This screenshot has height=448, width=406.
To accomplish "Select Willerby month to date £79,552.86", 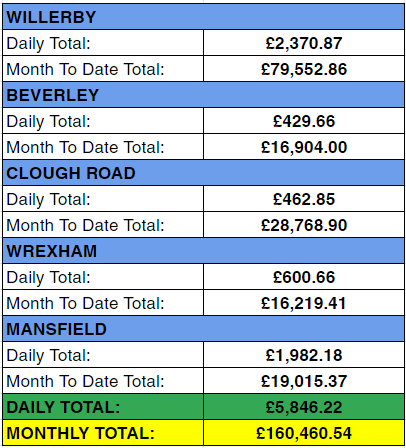I will coord(304,69).
